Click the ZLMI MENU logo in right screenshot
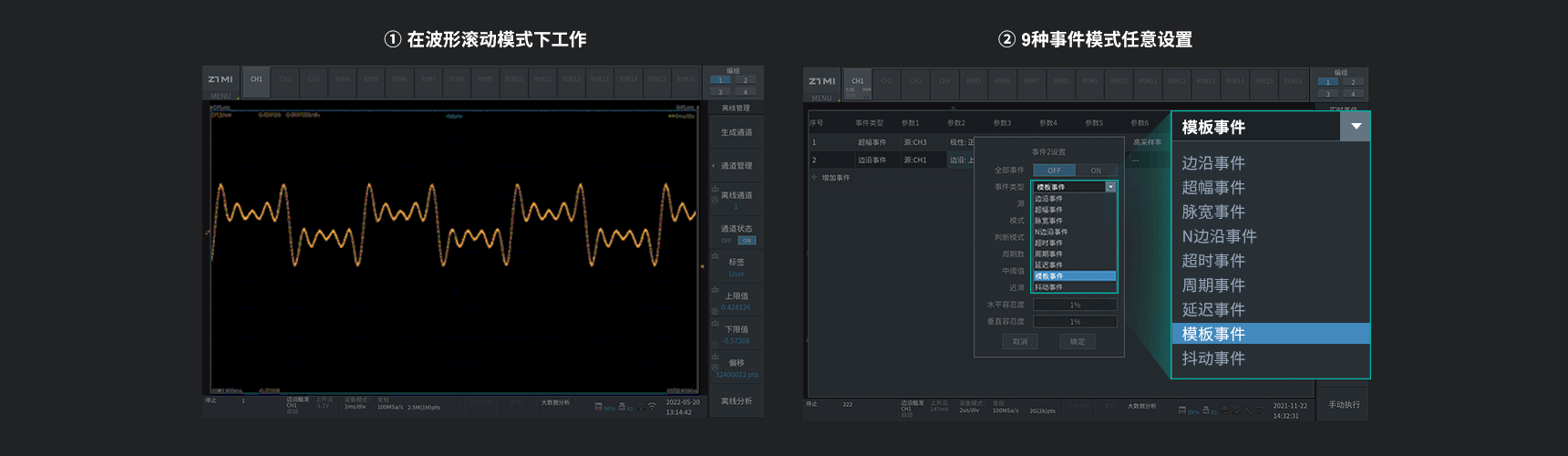The width and height of the screenshot is (1568, 456). pos(822,84)
